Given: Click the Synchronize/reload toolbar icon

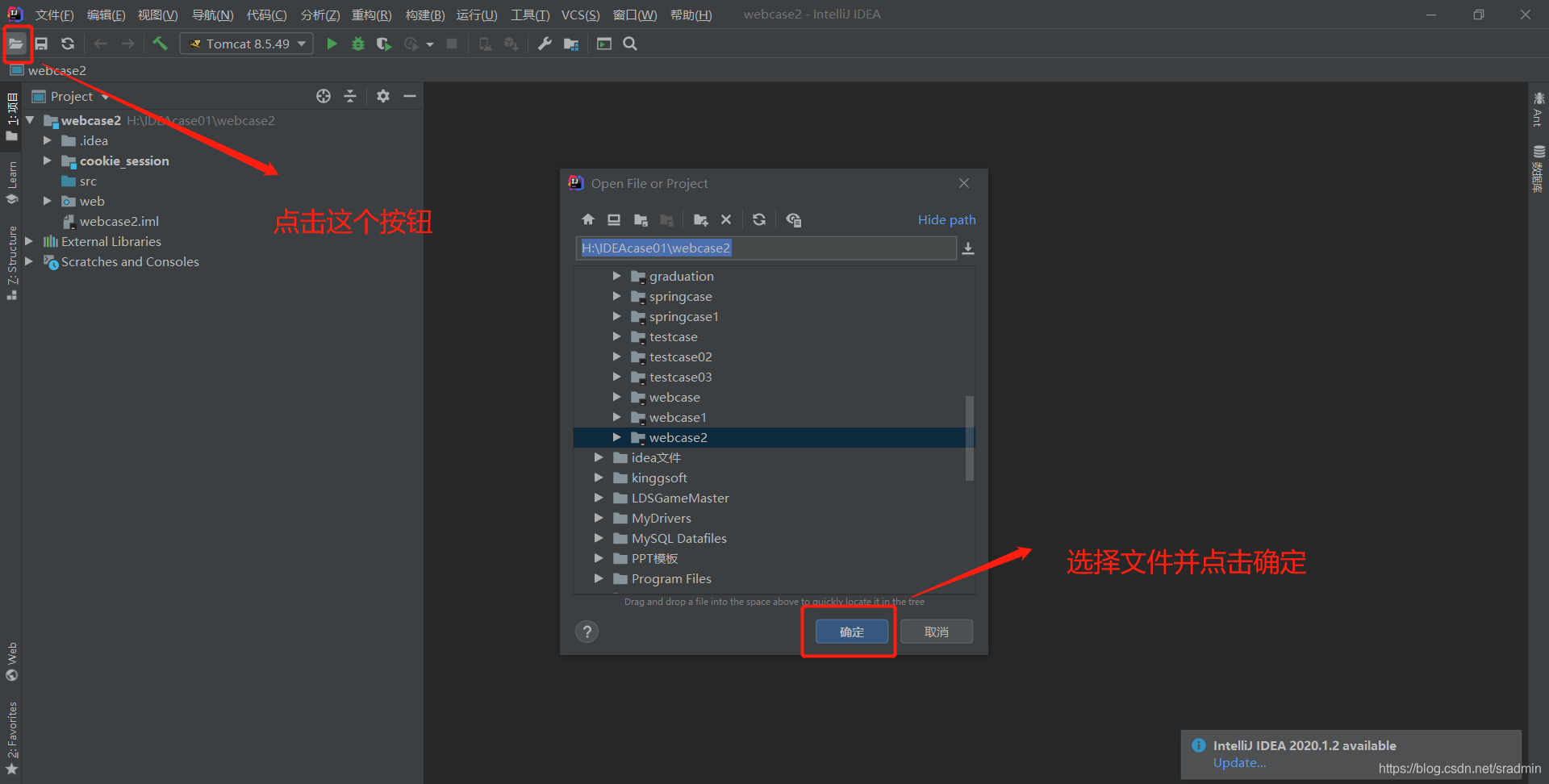Looking at the screenshot, I should [68, 44].
